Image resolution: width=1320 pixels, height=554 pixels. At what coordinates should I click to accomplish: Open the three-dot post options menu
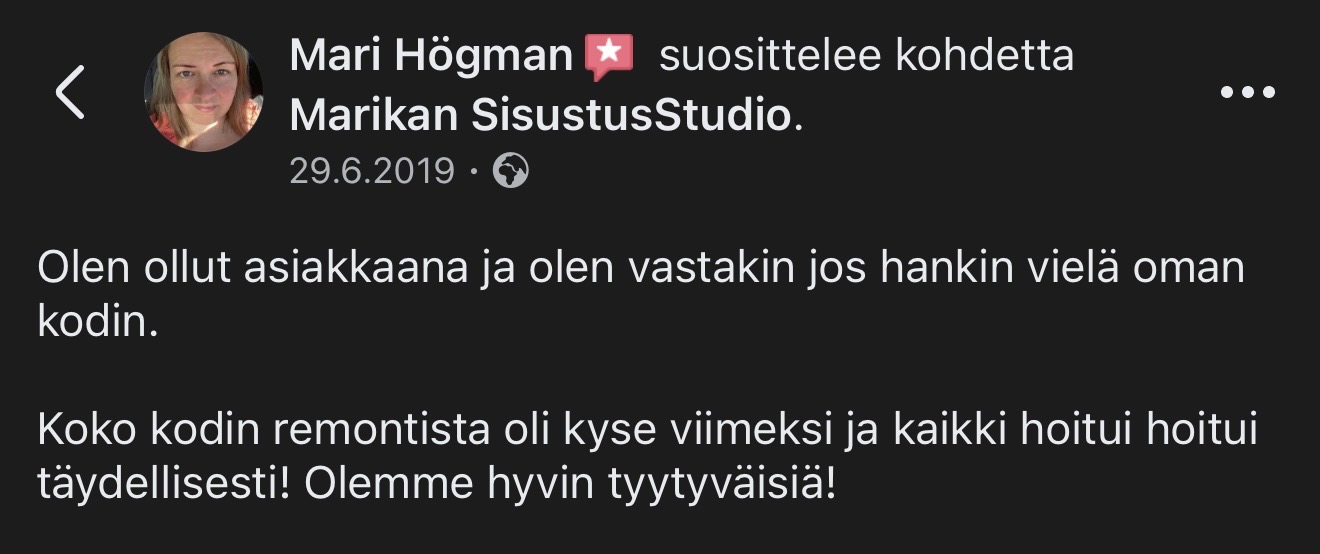coord(1249,93)
